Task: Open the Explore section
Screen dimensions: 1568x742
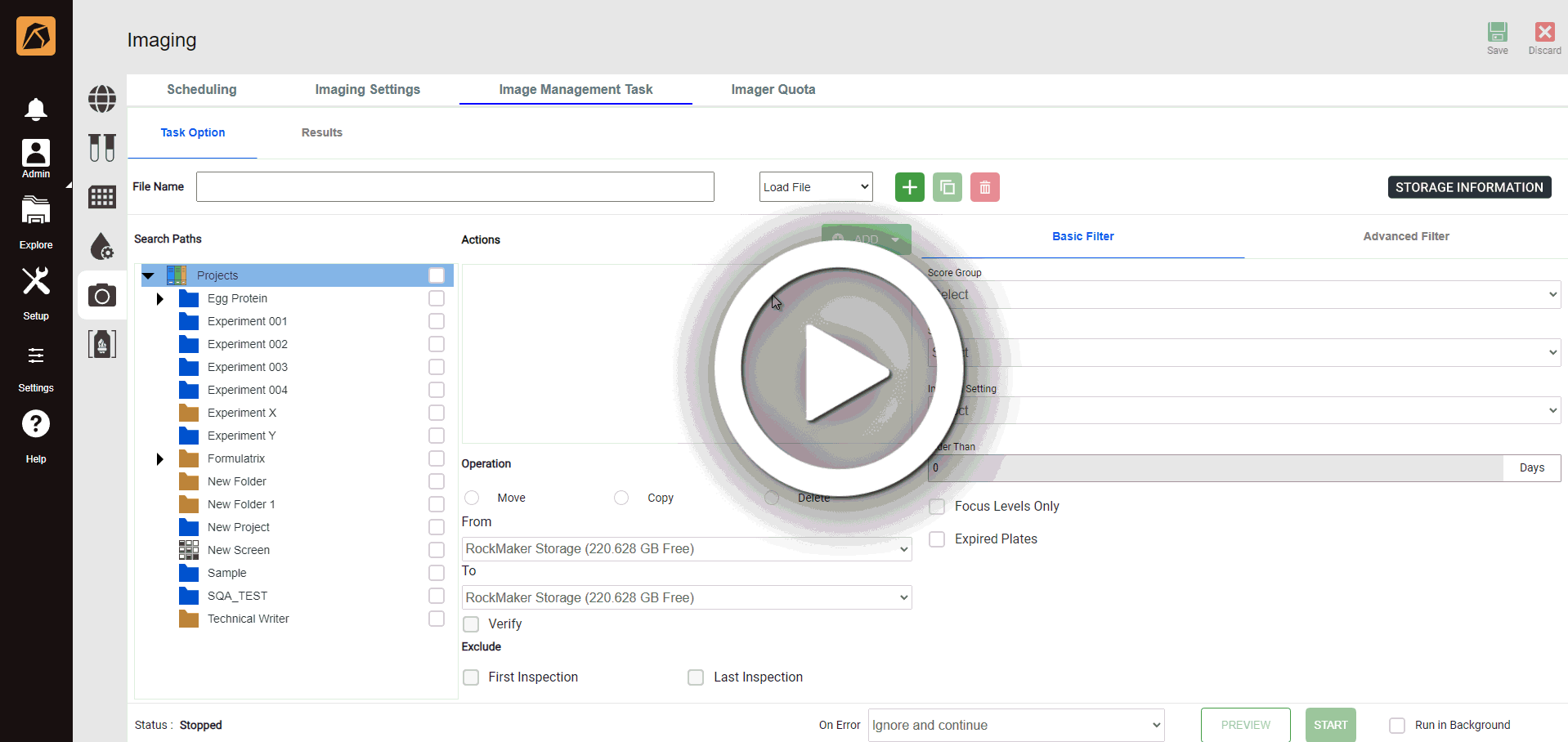Action: 36,222
